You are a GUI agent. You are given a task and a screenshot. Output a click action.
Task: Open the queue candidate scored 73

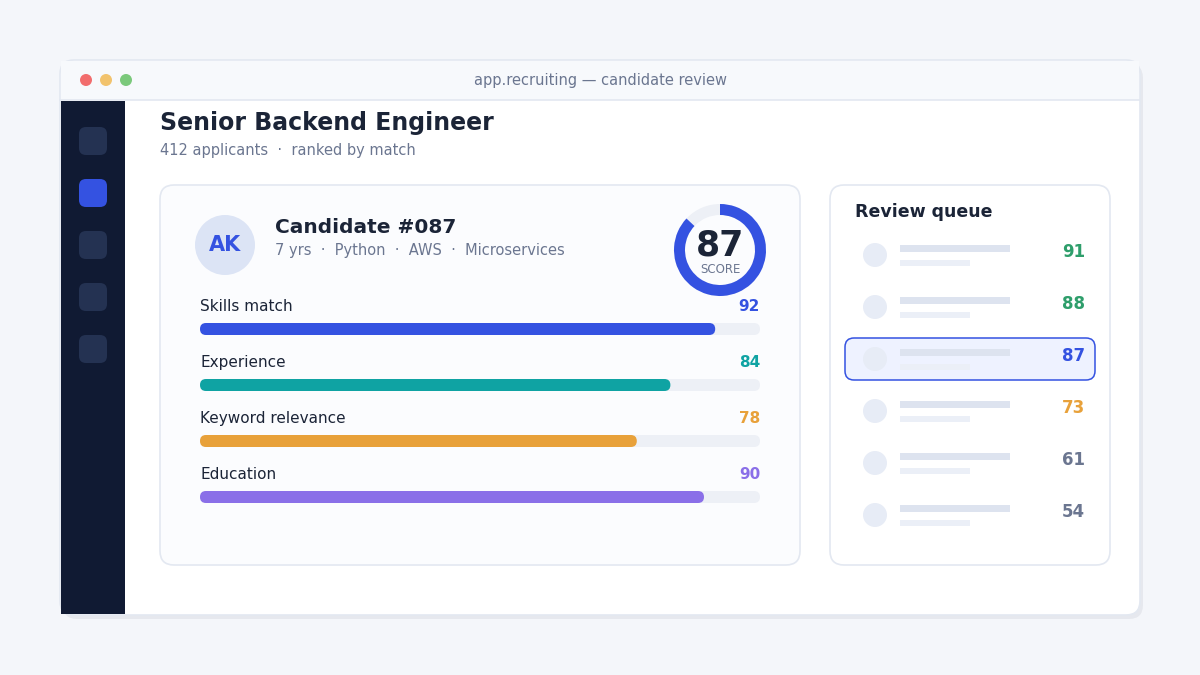click(x=970, y=411)
